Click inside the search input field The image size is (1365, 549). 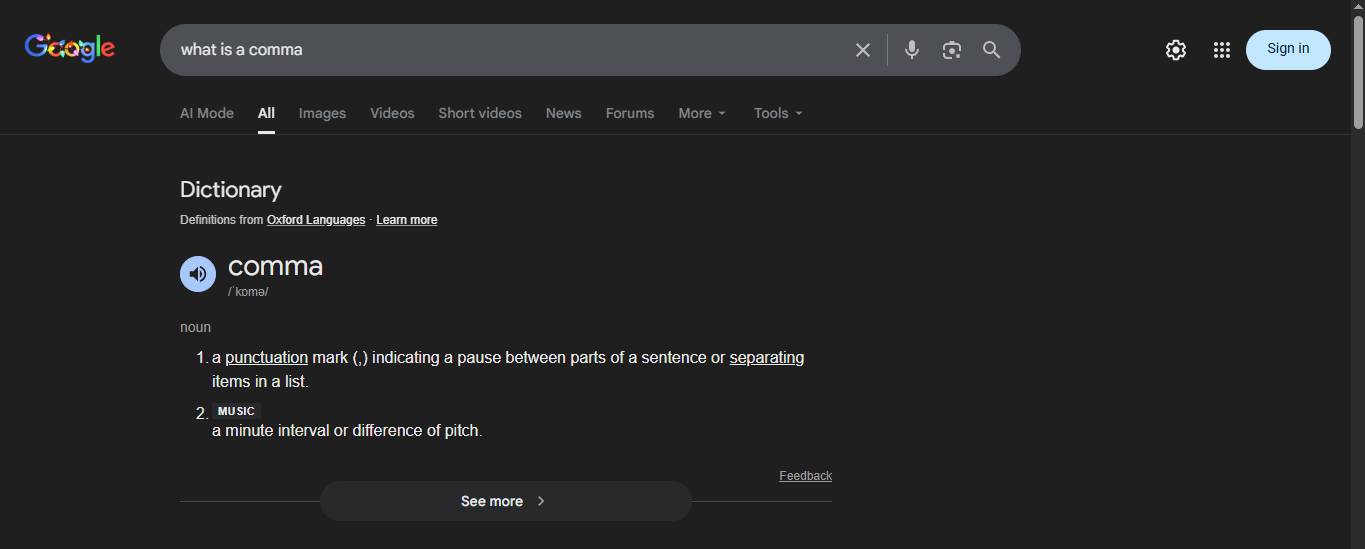click(x=500, y=50)
